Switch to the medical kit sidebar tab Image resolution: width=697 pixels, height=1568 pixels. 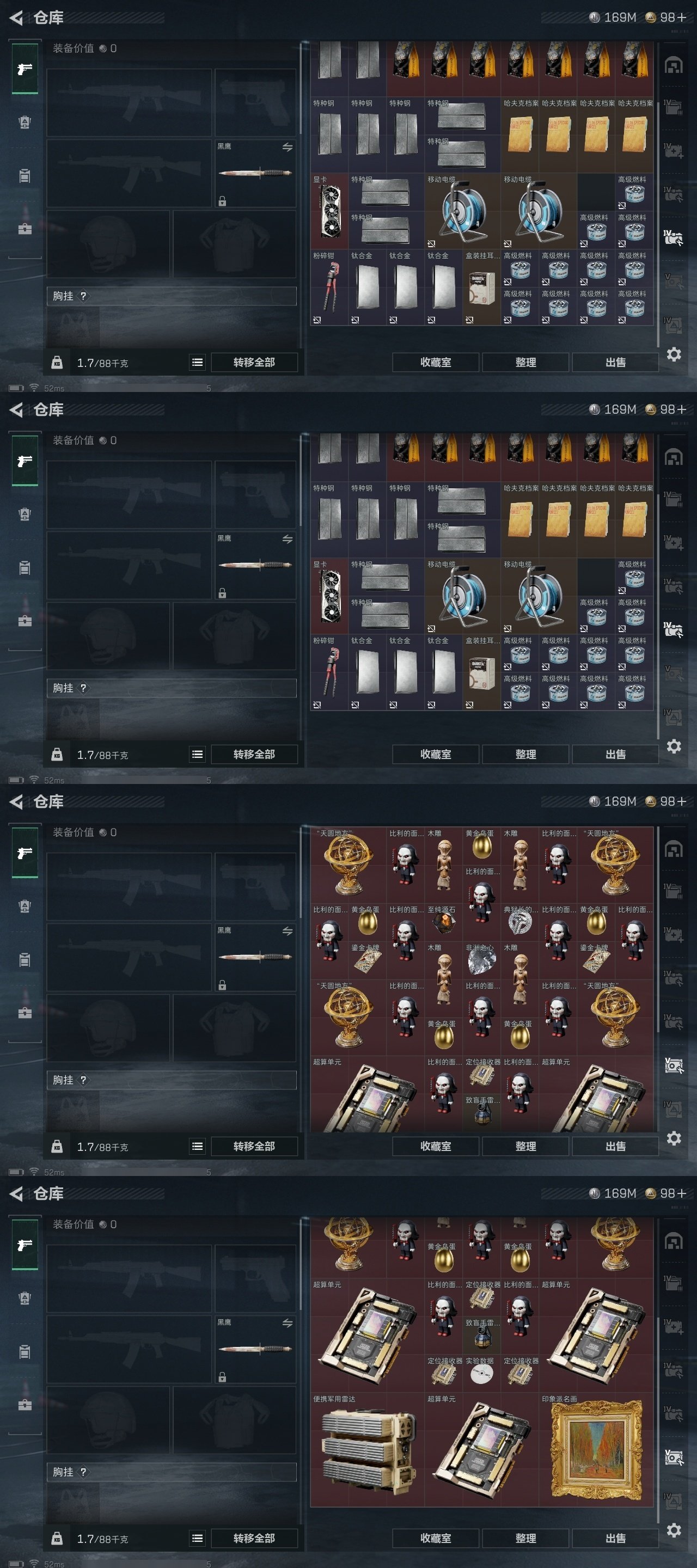coord(25,229)
